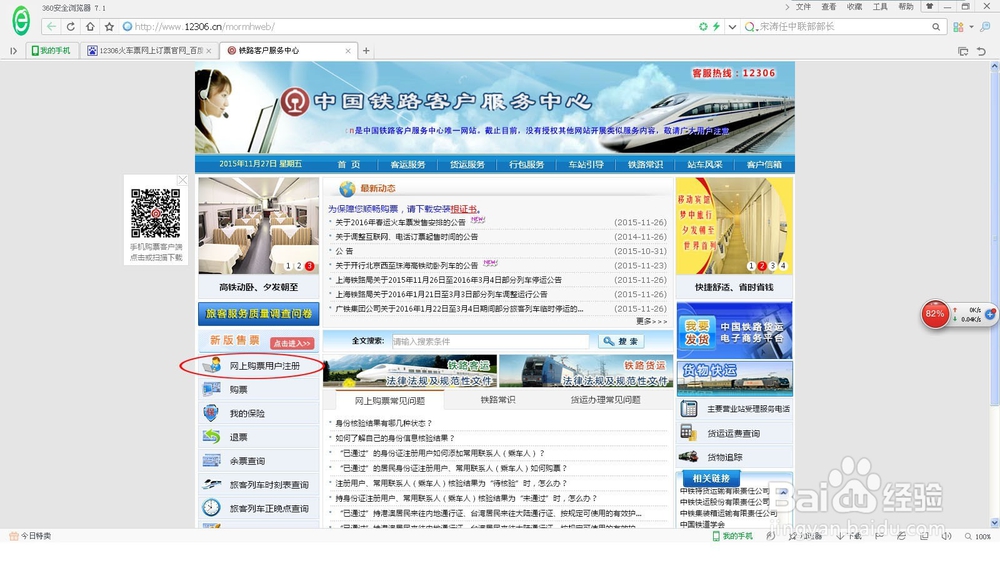
Task: Select 站车风采 in site navigation
Action: tap(704, 165)
